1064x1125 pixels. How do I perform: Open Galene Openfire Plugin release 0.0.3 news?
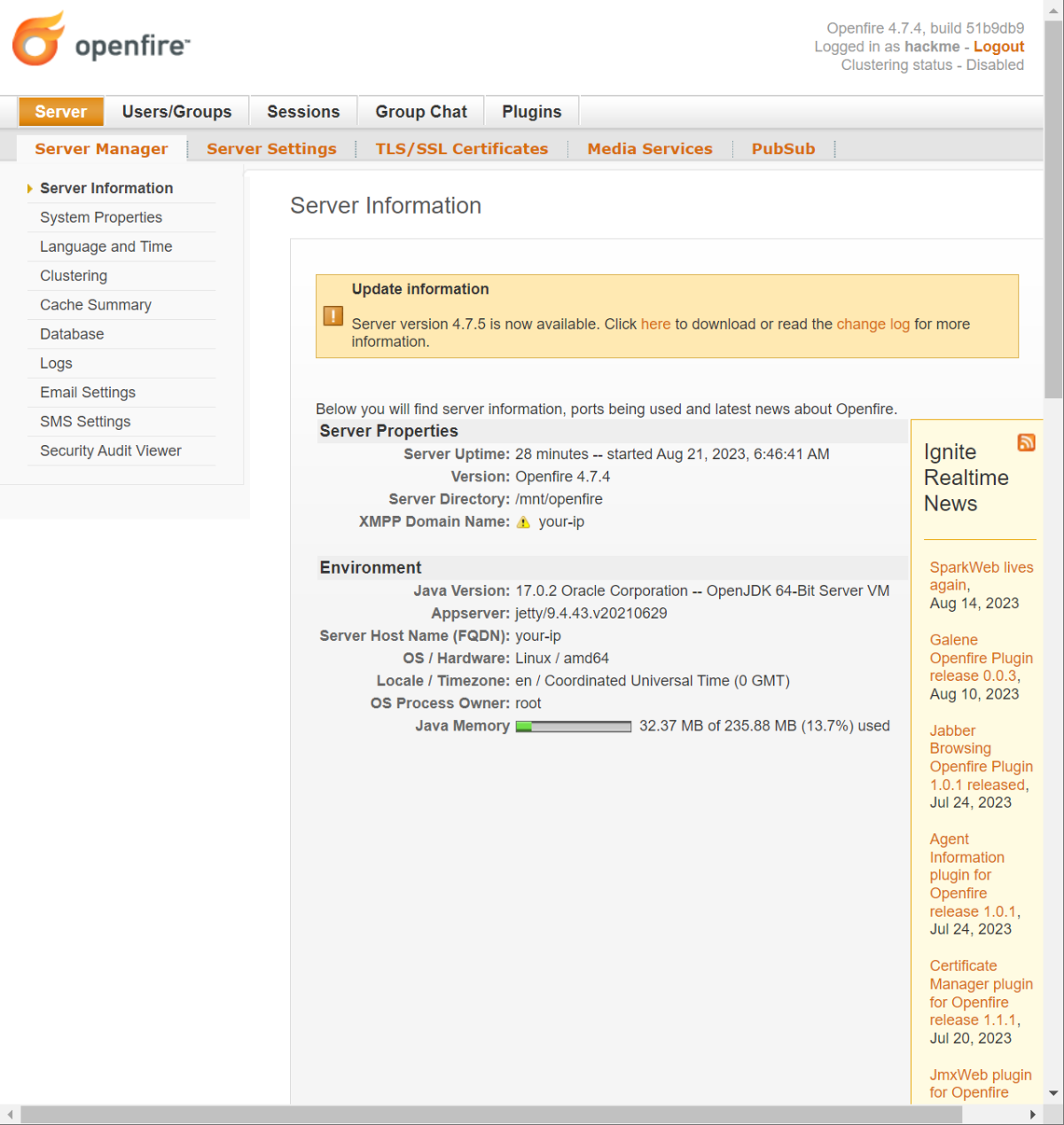pyautogui.click(x=981, y=658)
